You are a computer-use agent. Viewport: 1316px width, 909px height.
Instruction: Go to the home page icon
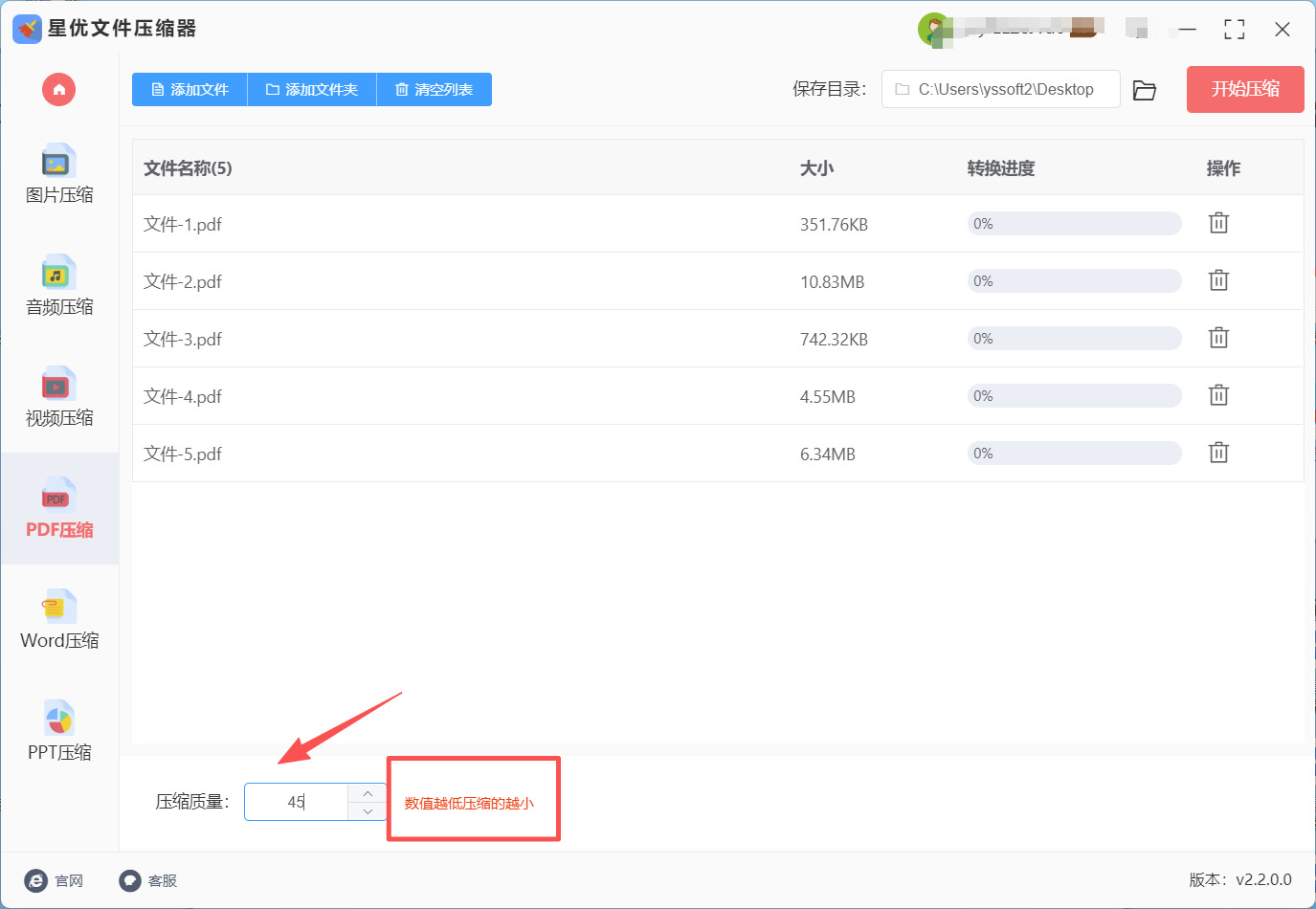[x=58, y=90]
